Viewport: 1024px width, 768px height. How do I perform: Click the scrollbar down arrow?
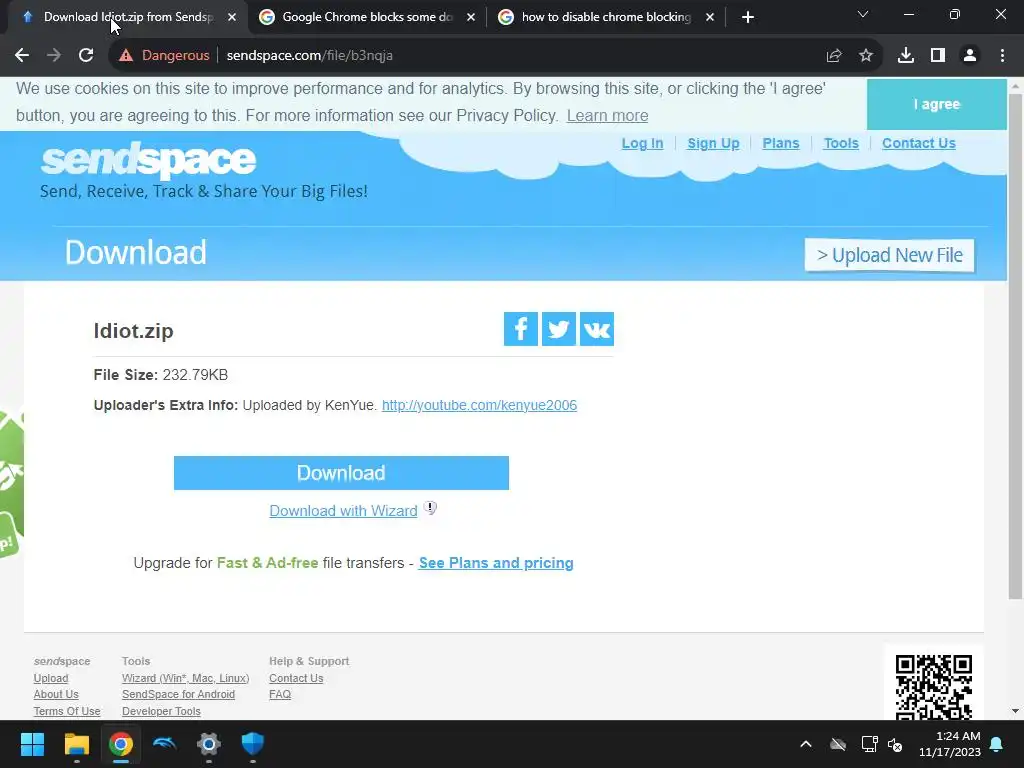[1015, 711]
